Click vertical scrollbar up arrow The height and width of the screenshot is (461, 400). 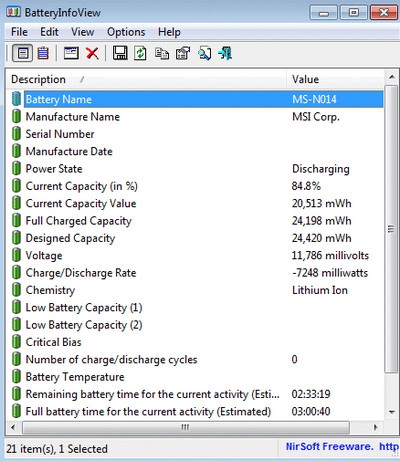[392, 77]
